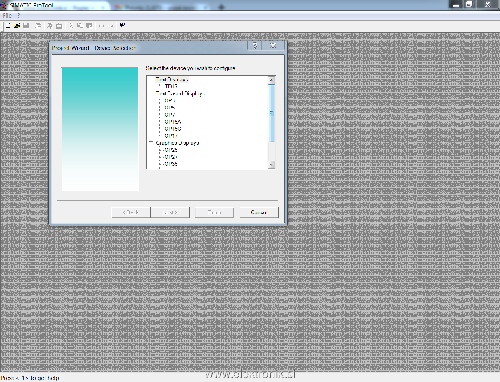Viewport: 500px width, 382px height.
Task: Minimize the ProTool main window
Action: click(x=456, y=4)
